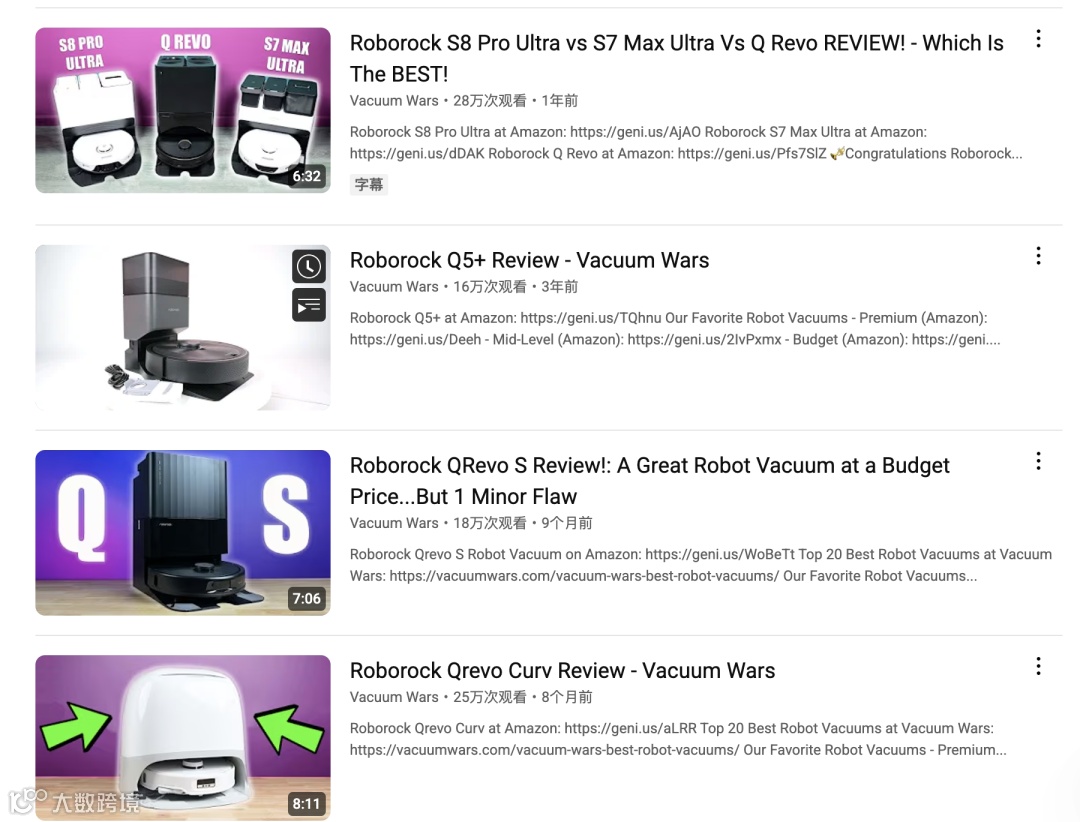Open the QRevo S video thumbnail
The image size is (1080, 822).
(183, 533)
